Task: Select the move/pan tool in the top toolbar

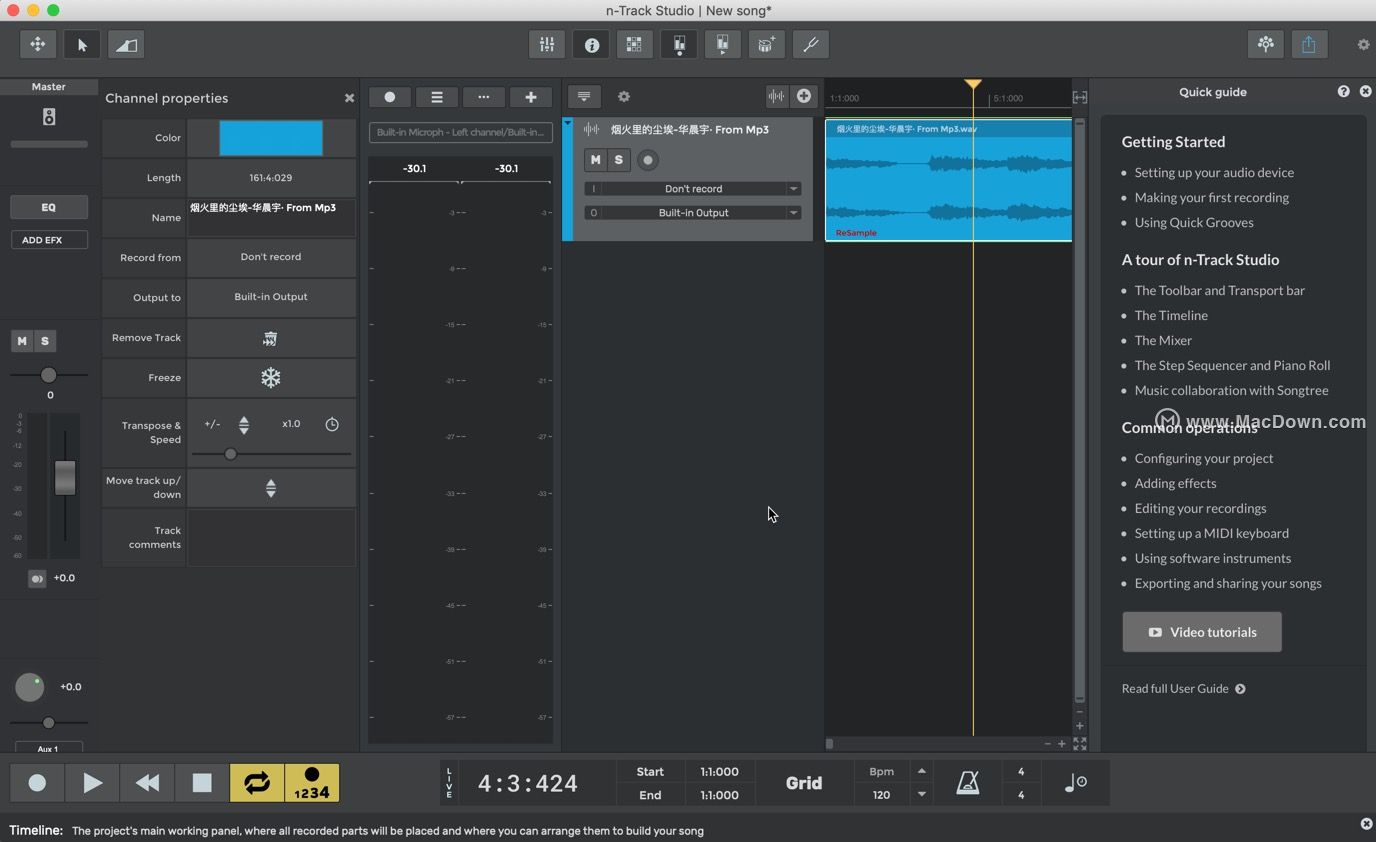Action: [37, 44]
